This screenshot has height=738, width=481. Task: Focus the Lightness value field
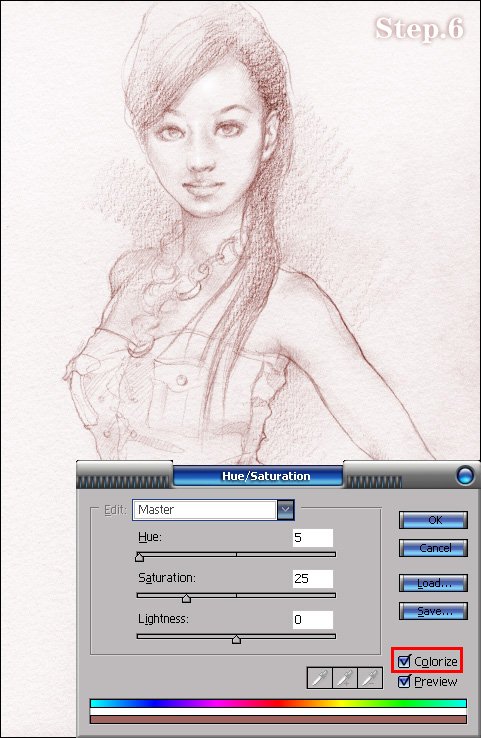coord(313,619)
